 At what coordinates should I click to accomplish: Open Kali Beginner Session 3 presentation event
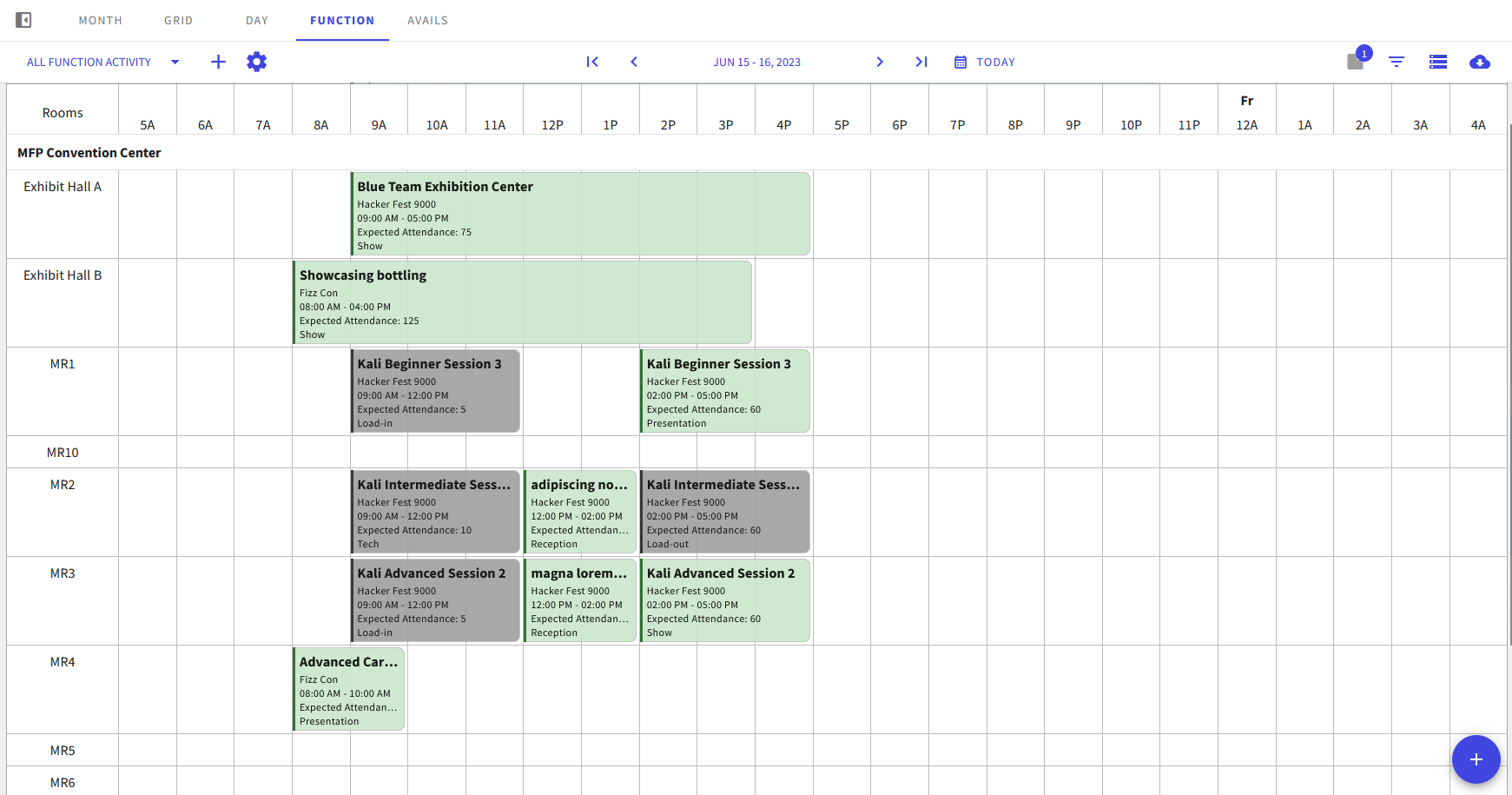[725, 391]
